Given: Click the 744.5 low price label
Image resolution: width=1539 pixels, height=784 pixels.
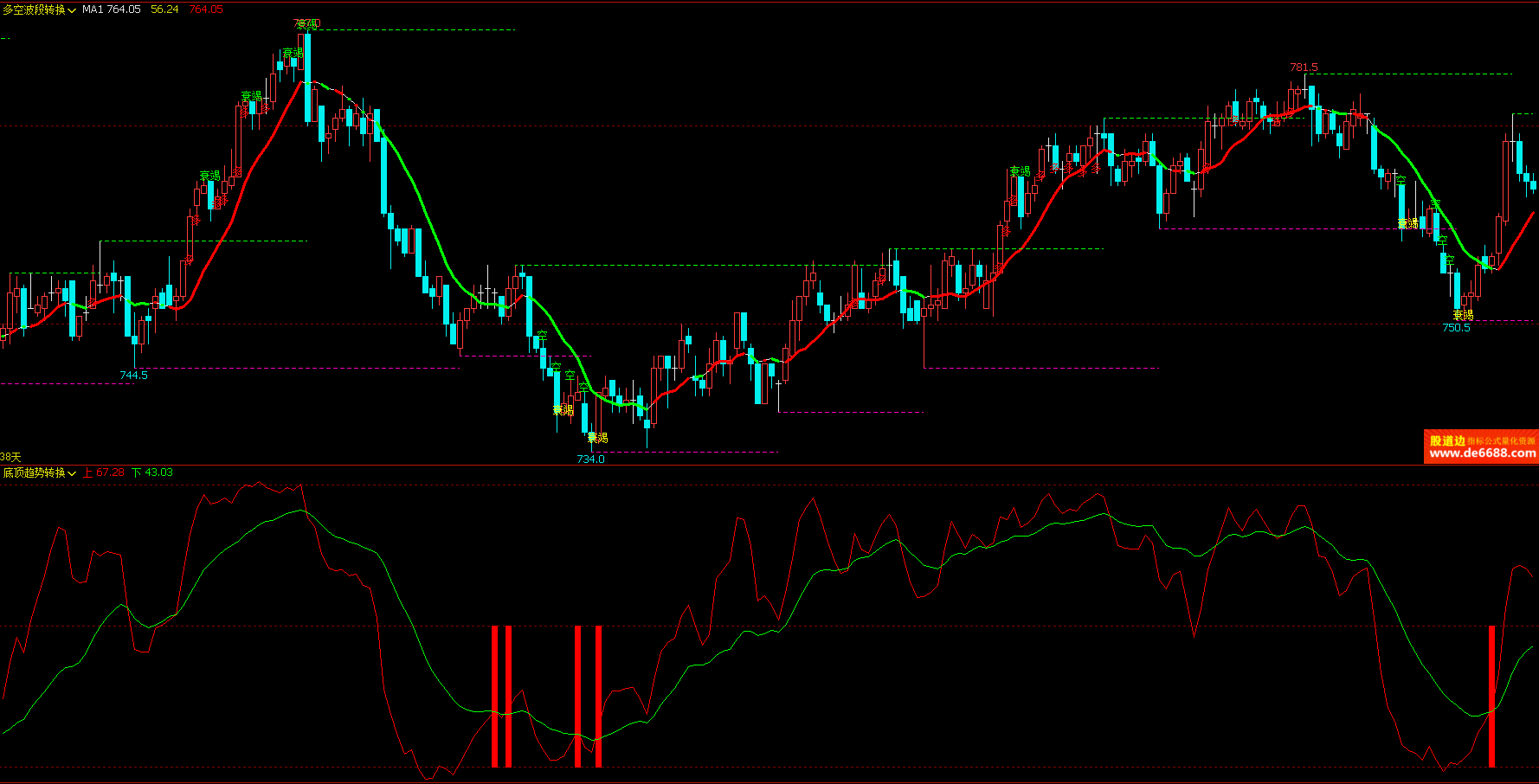Looking at the screenshot, I should tap(133, 376).
